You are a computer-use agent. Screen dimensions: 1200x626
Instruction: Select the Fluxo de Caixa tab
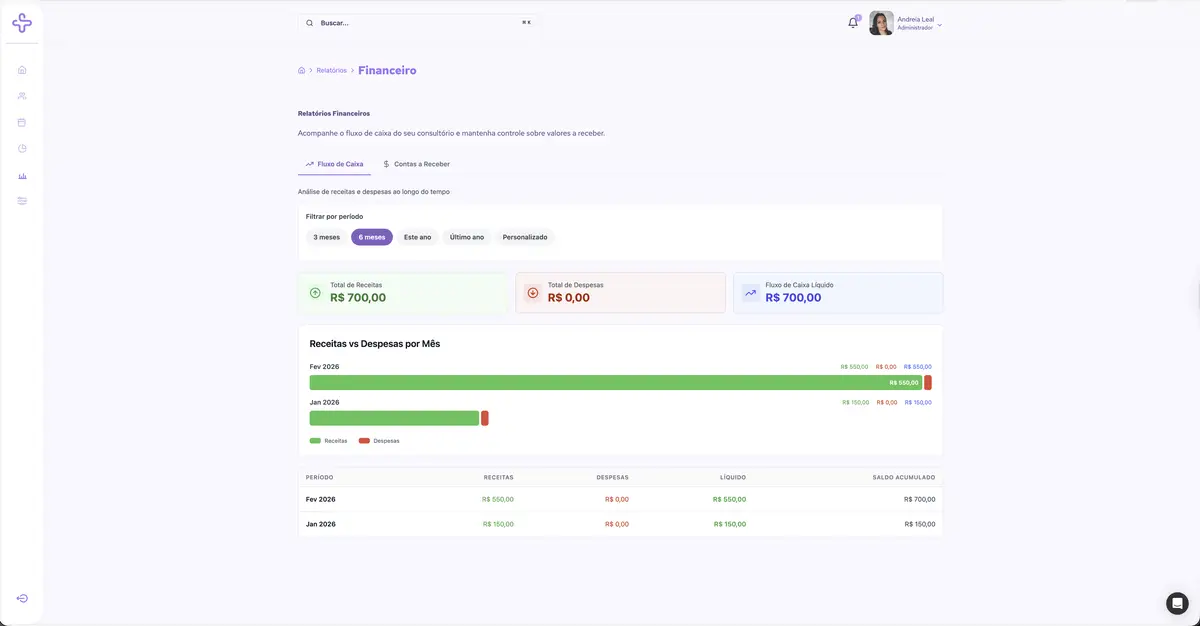tap(334, 163)
